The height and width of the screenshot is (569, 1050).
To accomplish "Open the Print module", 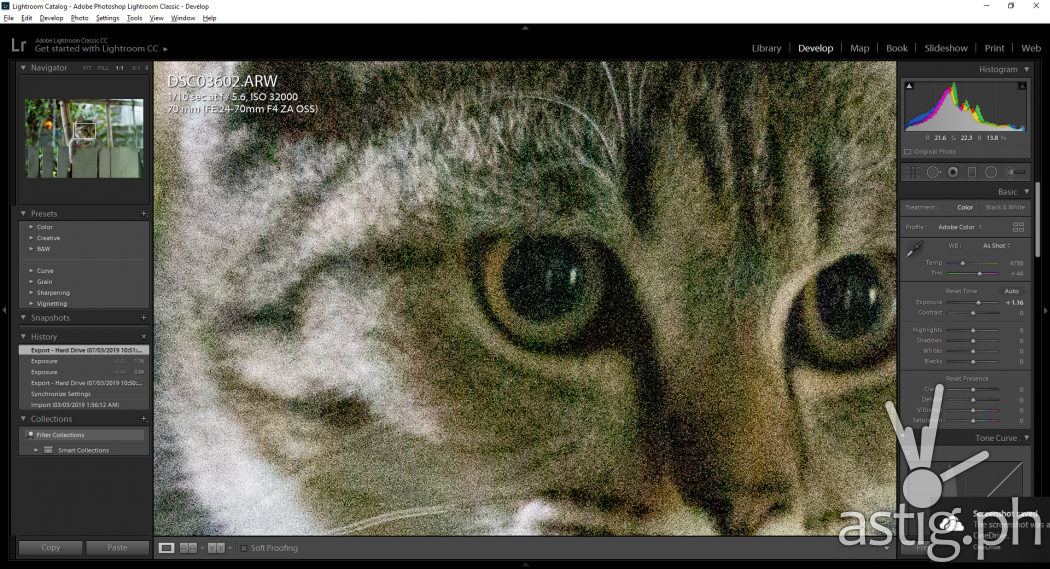I will pyautogui.click(x=994, y=48).
